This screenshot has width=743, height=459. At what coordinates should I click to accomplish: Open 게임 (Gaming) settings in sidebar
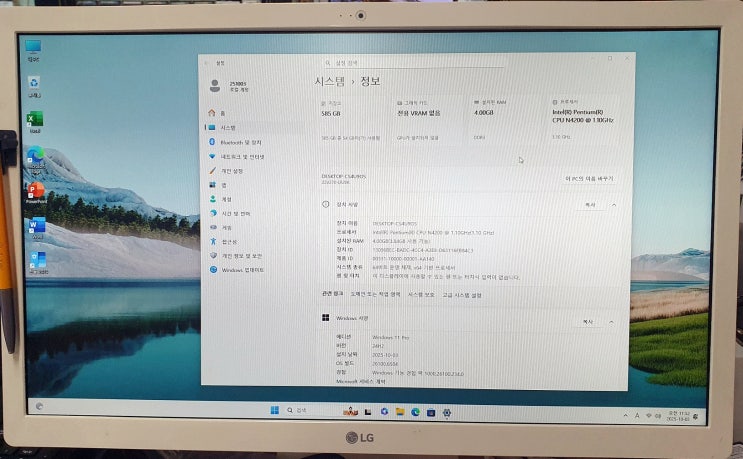point(220,227)
